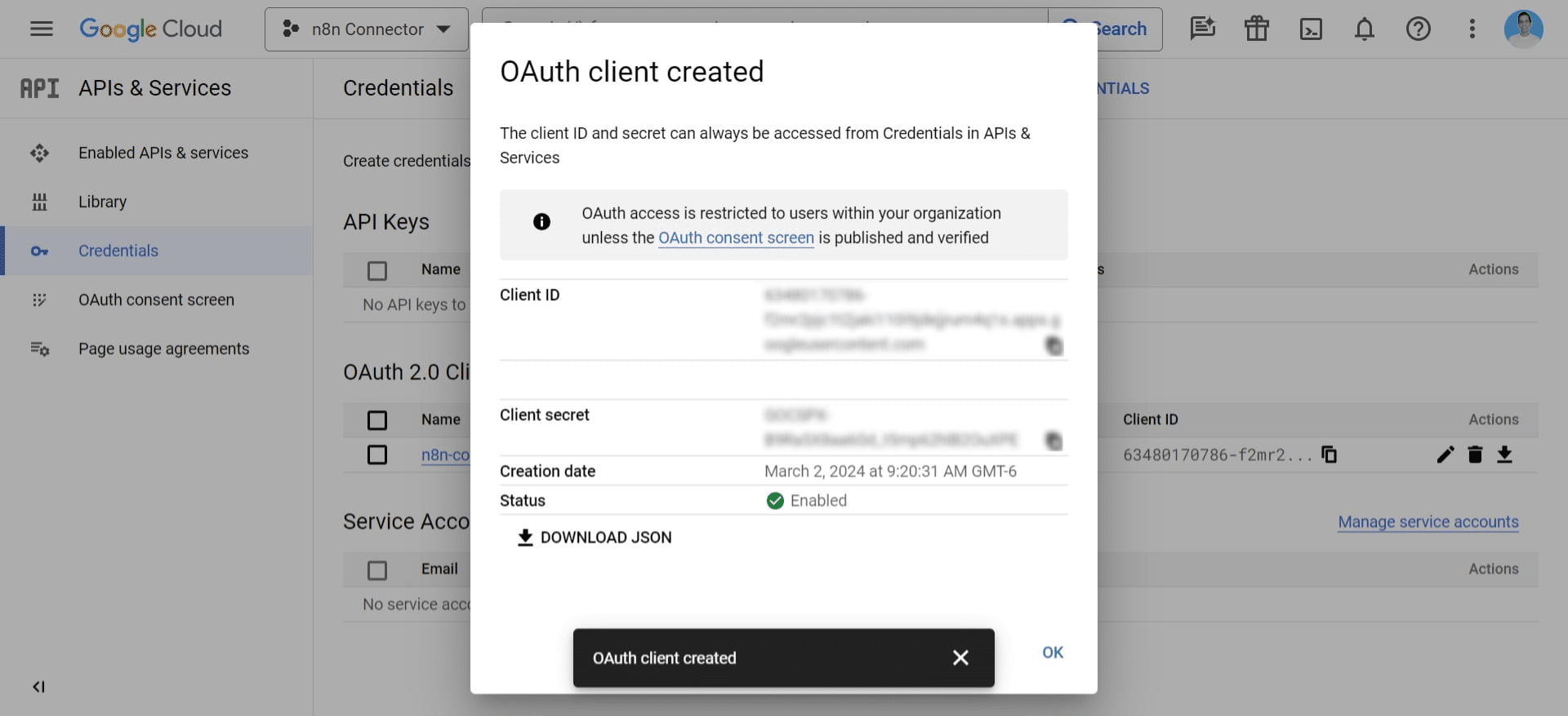Screen dimensions: 1568x716
Task: Click the creation date March 2, 2024 value
Action: pos(890,471)
